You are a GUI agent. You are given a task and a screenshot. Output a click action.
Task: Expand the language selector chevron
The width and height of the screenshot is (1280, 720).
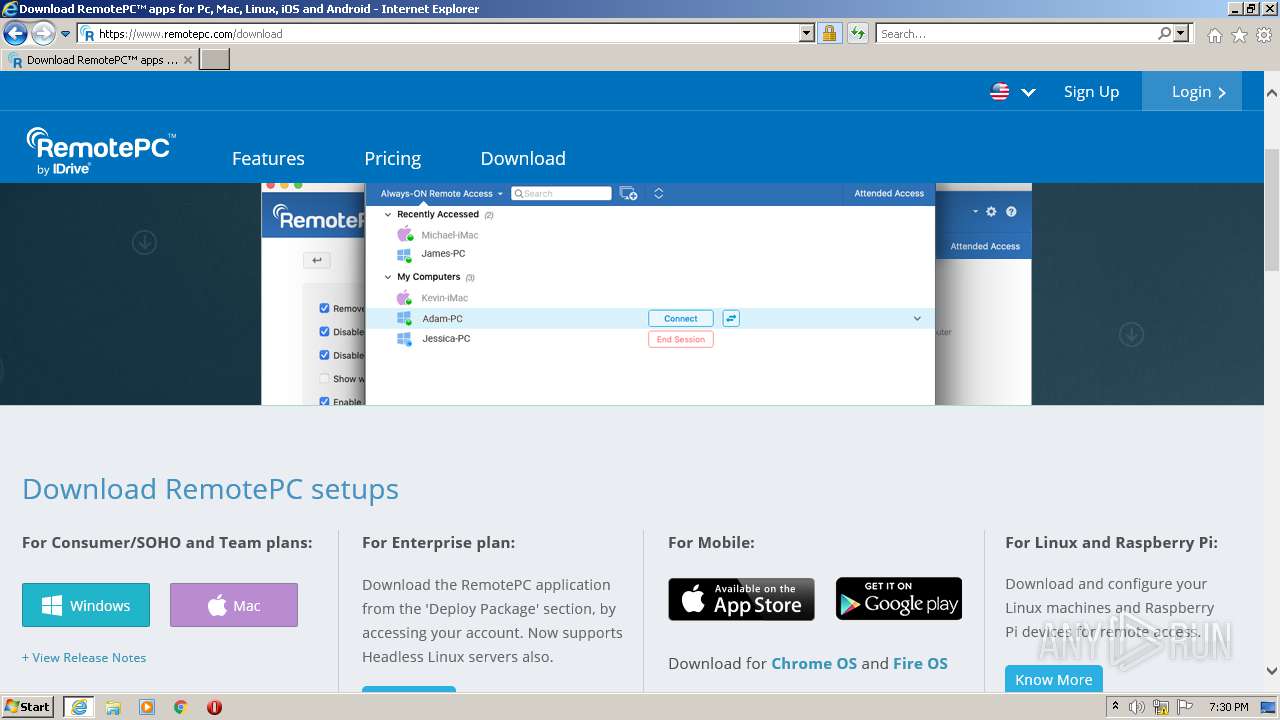[1028, 93]
